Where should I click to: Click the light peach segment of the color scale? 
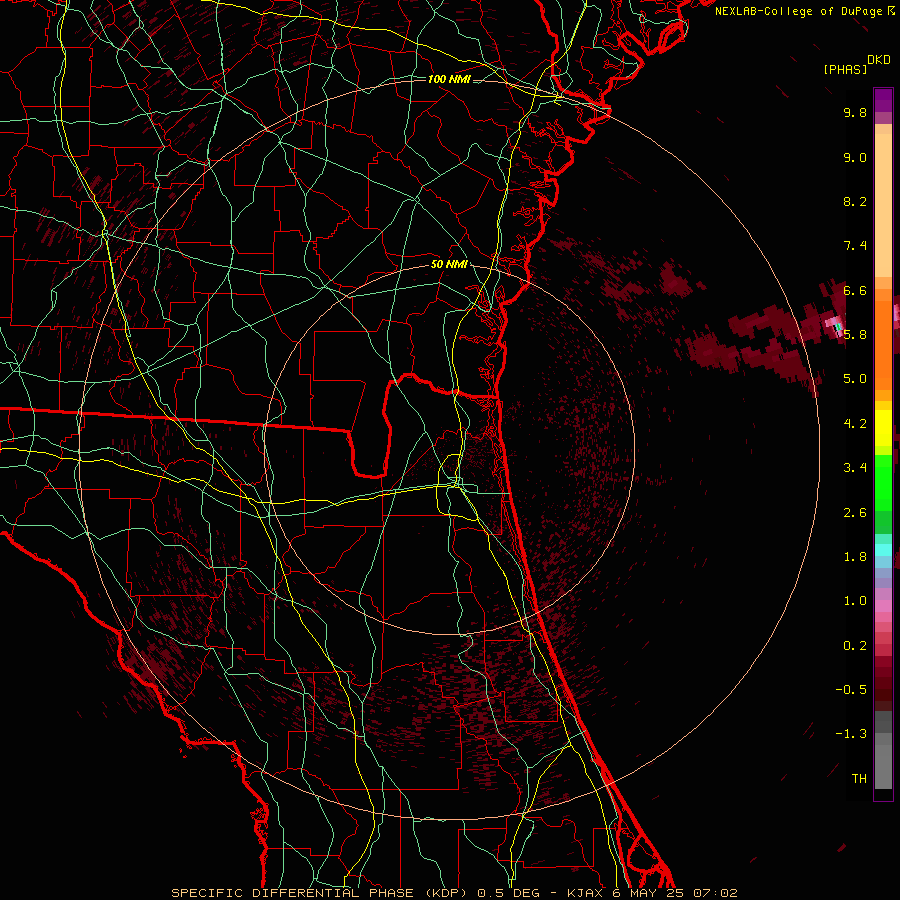[x=883, y=205]
